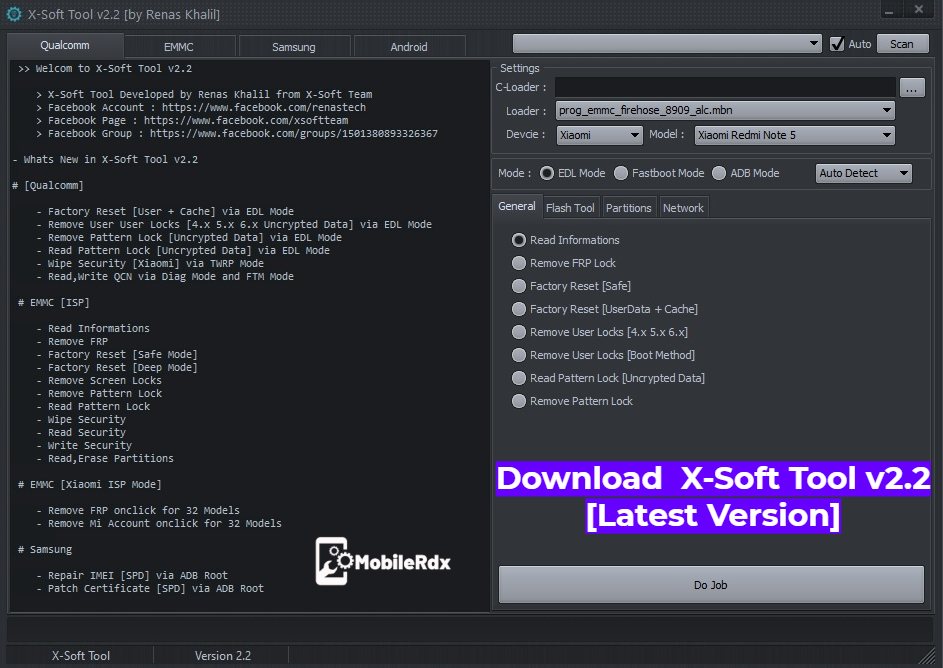This screenshot has width=943, height=668.
Task: Open the Flash Tool sub-tab
Action: tap(570, 208)
